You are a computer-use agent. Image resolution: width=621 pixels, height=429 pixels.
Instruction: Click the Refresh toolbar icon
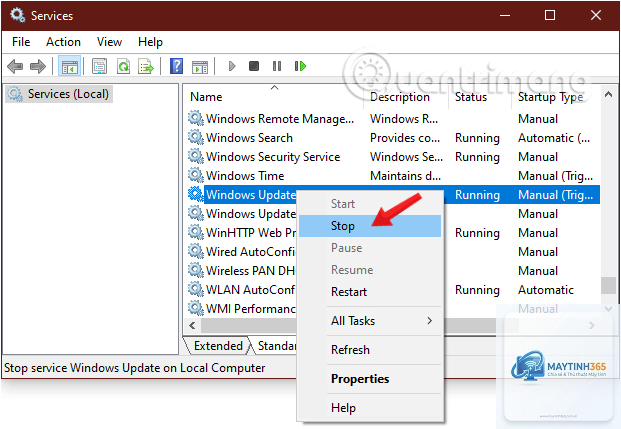pos(123,66)
